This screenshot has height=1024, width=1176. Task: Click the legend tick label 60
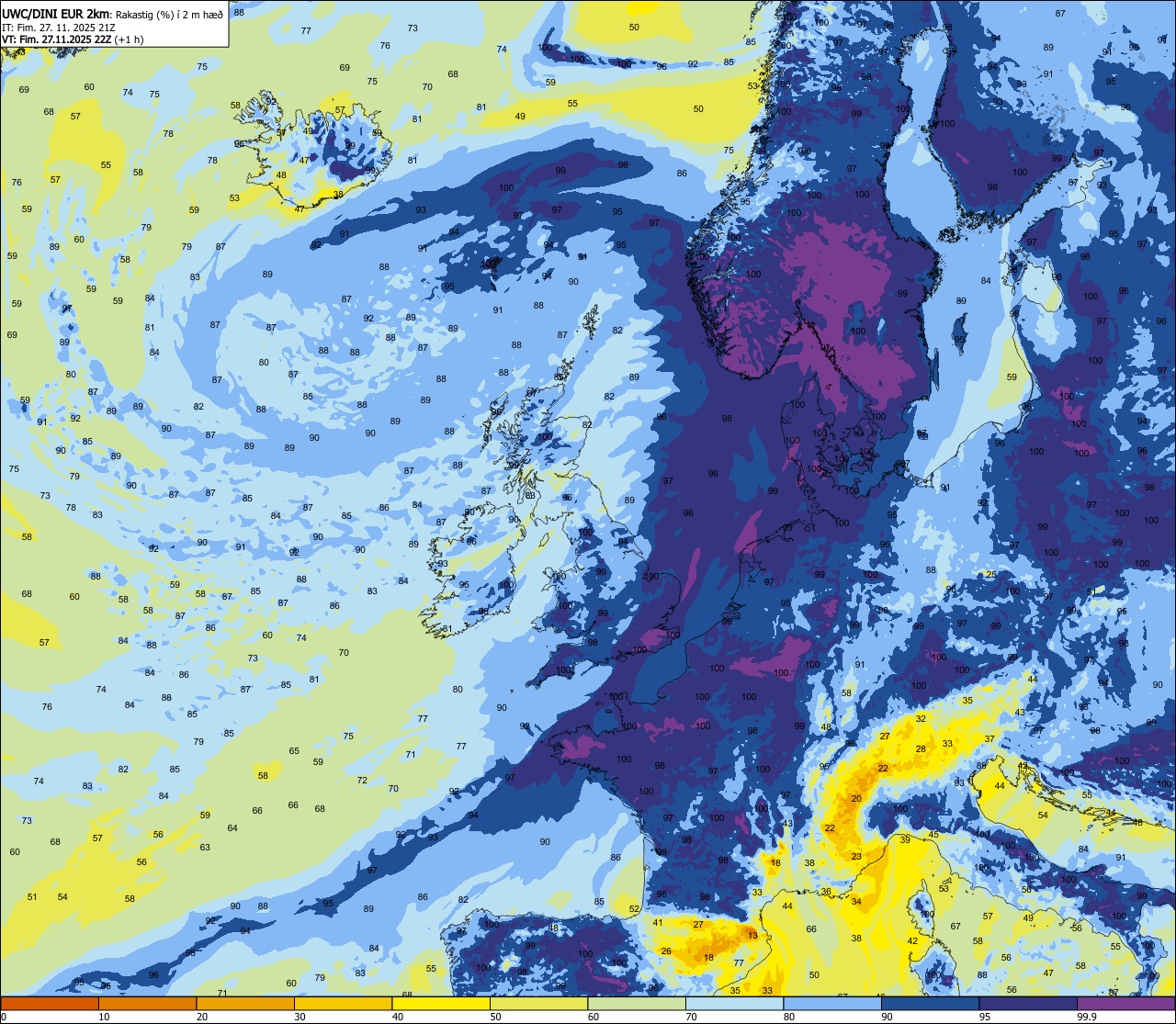point(594,1017)
